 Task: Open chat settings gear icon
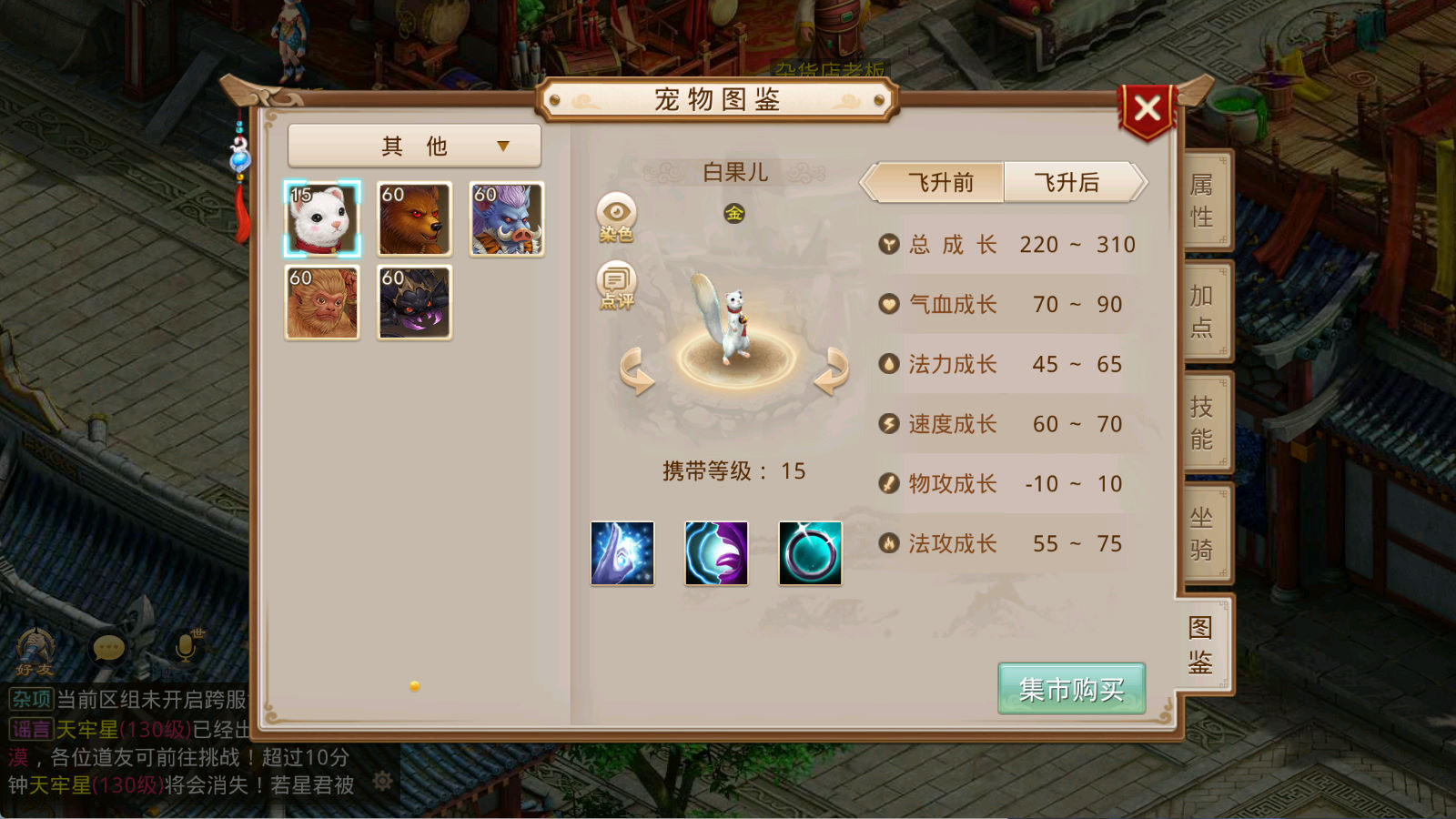(x=382, y=781)
